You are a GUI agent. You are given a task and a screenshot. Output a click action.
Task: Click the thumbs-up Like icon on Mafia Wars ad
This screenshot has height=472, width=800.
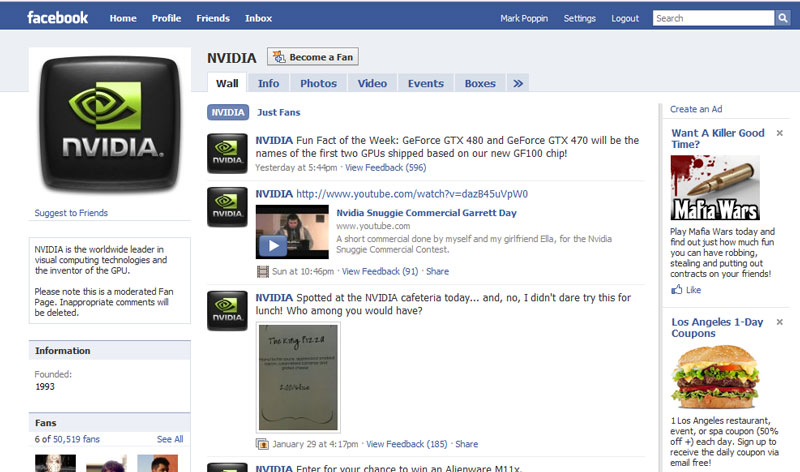tap(677, 290)
